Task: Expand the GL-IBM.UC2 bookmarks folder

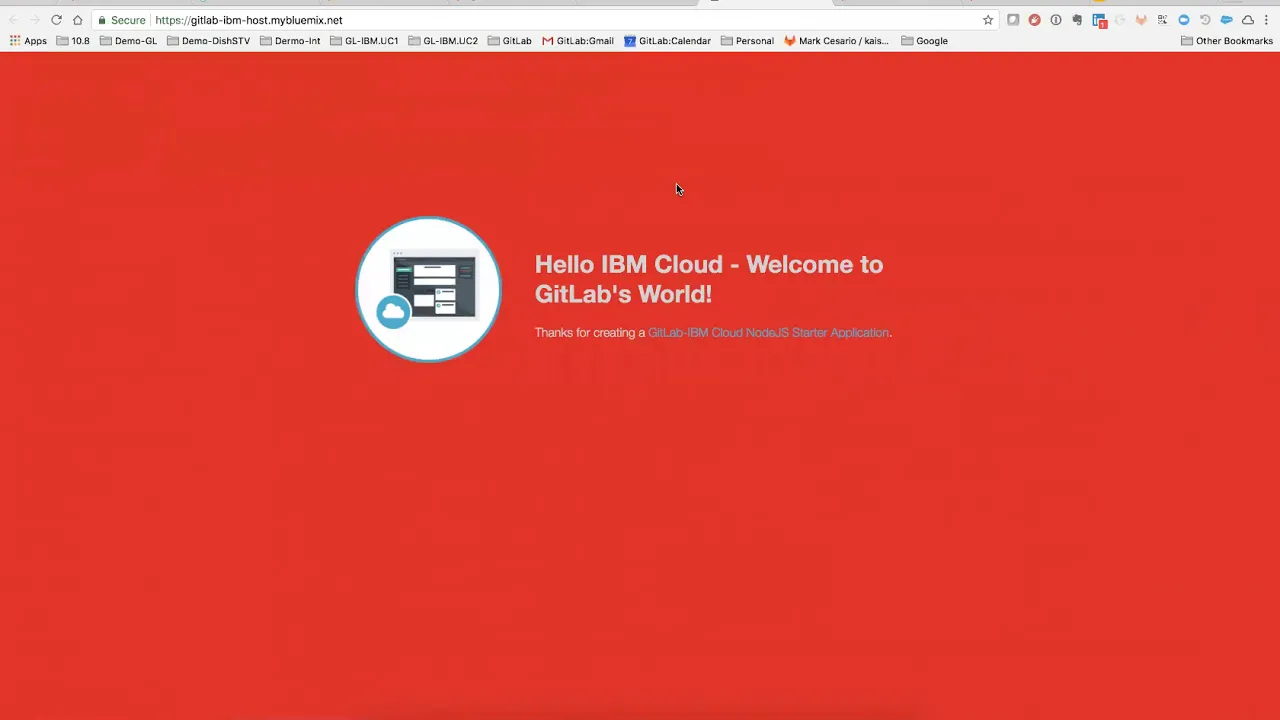Action: [x=443, y=41]
